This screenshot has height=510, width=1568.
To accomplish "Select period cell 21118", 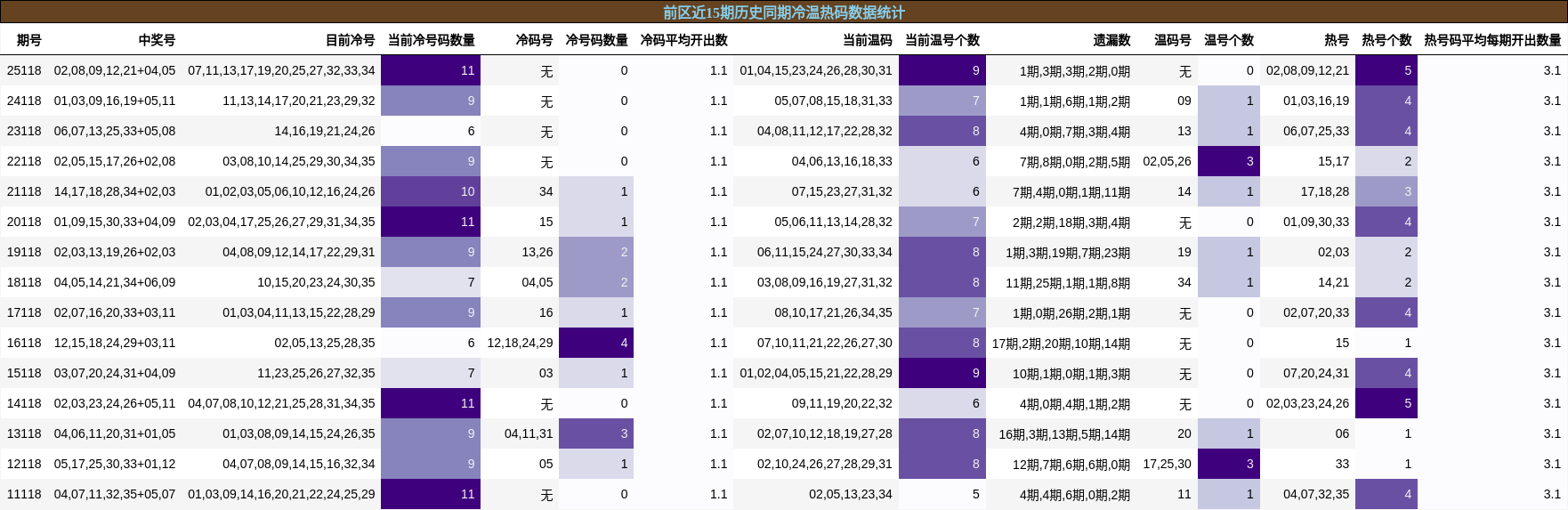I will click(x=24, y=191).
